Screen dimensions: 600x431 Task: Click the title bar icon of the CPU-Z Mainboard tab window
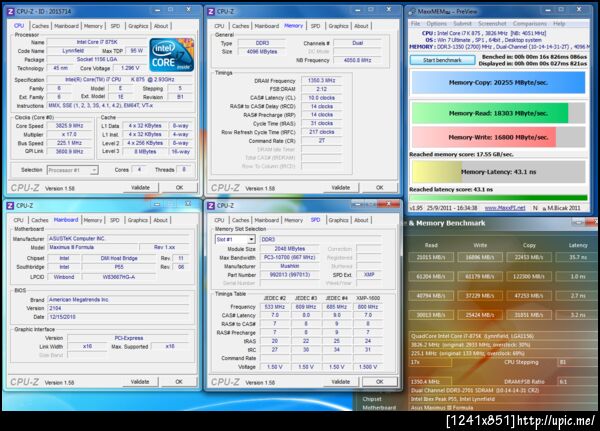(x=11, y=206)
